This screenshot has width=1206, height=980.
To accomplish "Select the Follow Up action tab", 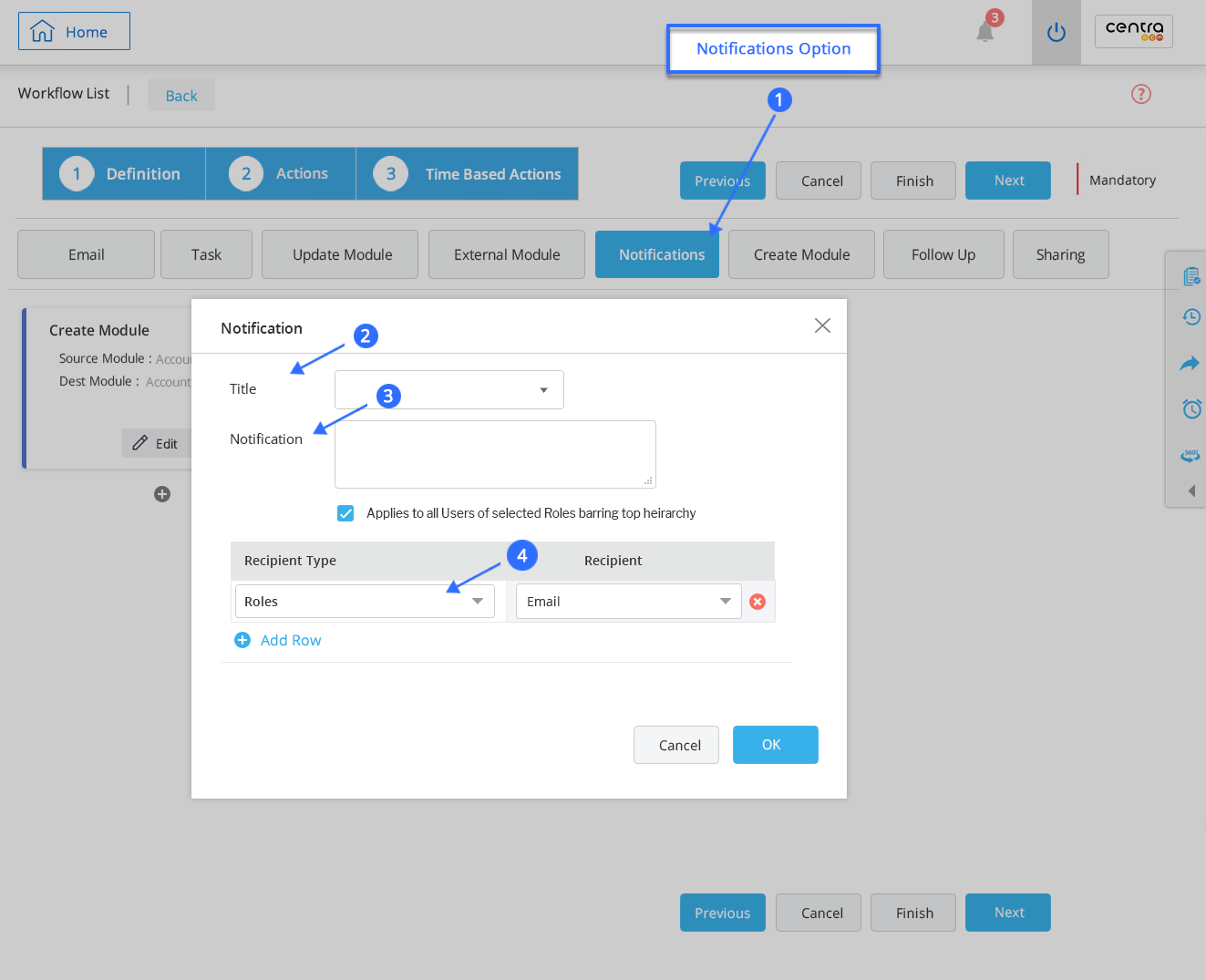I will tap(943, 254).
